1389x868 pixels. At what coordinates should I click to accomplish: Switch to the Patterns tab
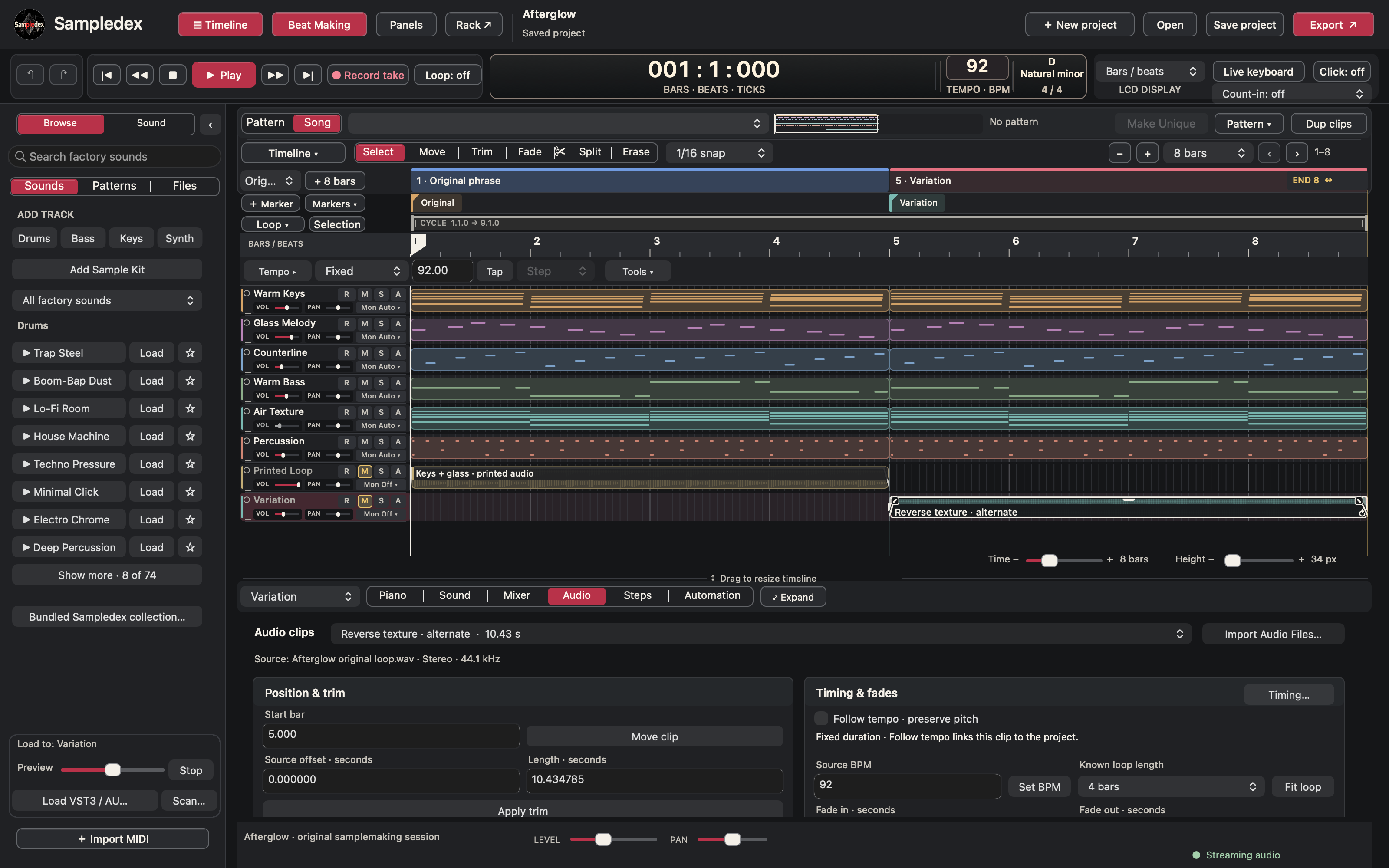coord(114,186)
